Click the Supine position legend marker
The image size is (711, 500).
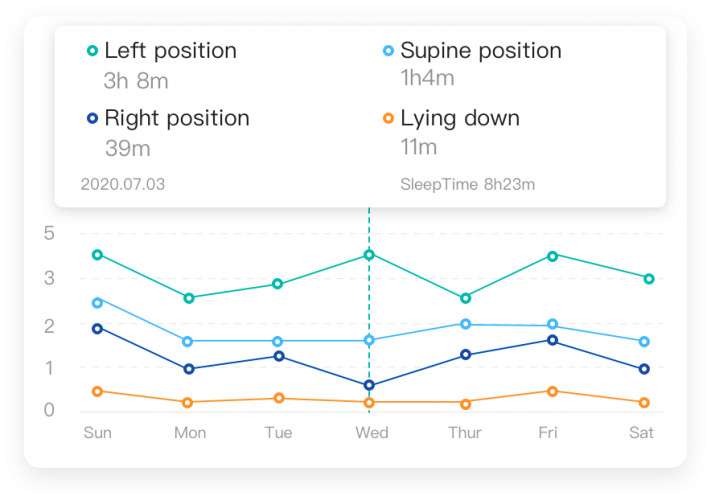(x=388, y=51)
